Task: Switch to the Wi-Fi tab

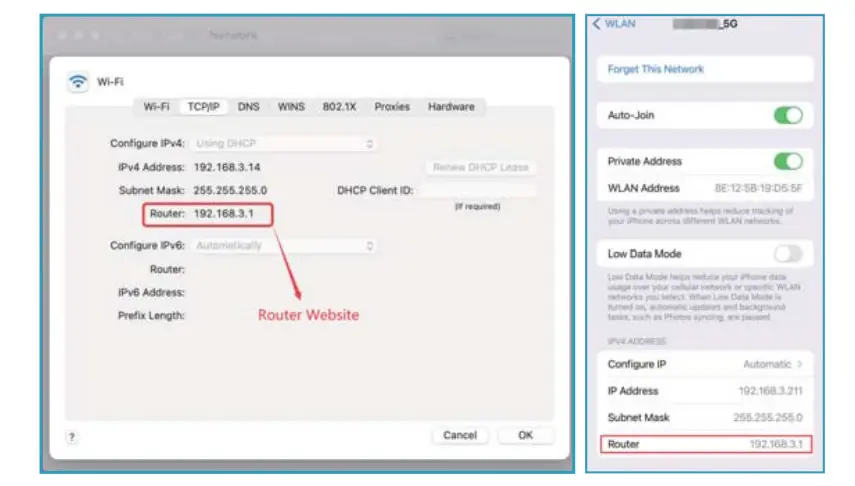Action: point(156,107)
